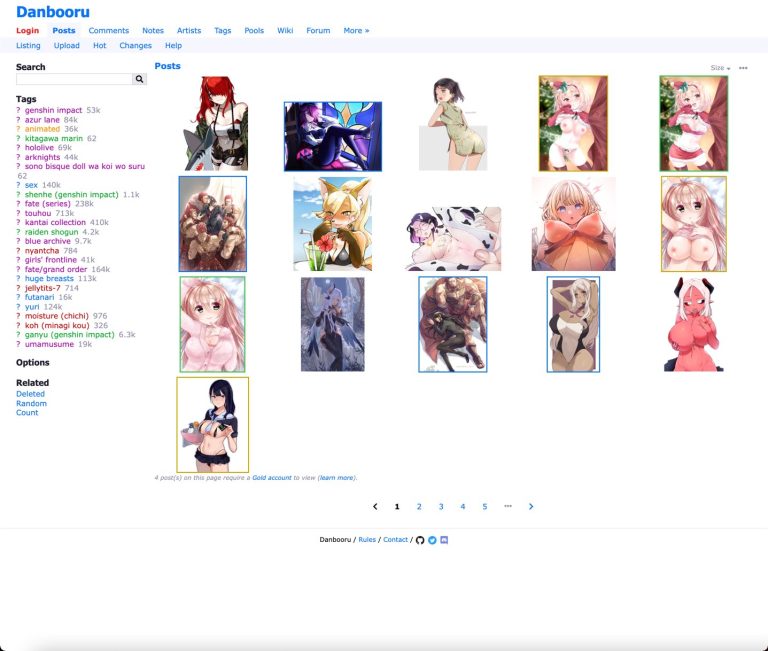Click the Deleted link under Related
This screenshot has width=768, height=651.
pyautogui.click(x=30, y=394)
